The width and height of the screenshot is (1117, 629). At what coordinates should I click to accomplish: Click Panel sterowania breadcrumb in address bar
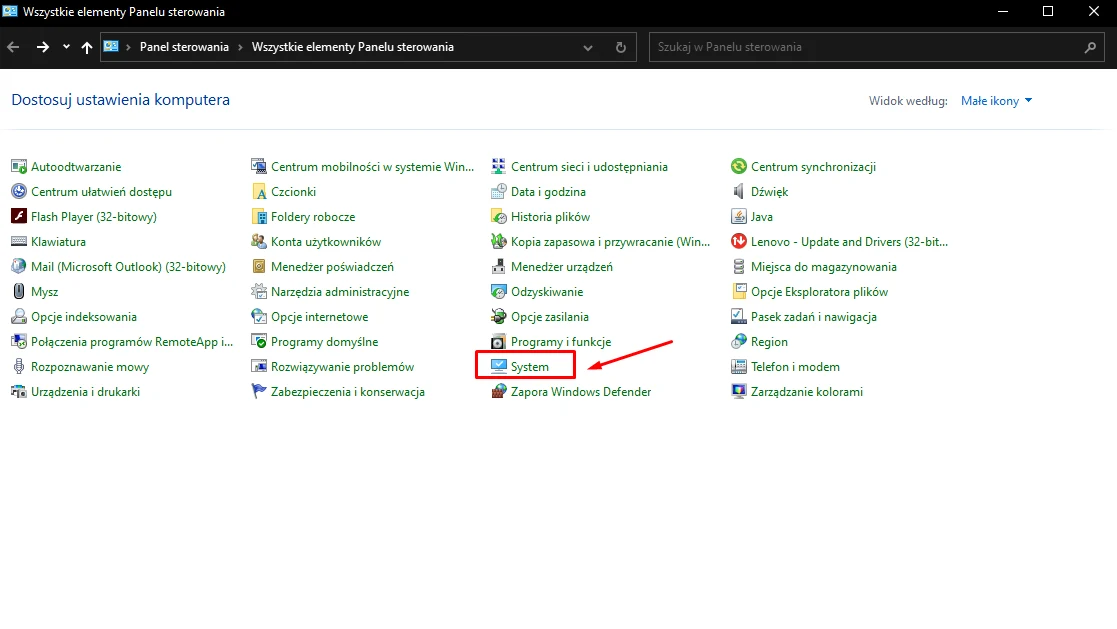tap(184, 47)
